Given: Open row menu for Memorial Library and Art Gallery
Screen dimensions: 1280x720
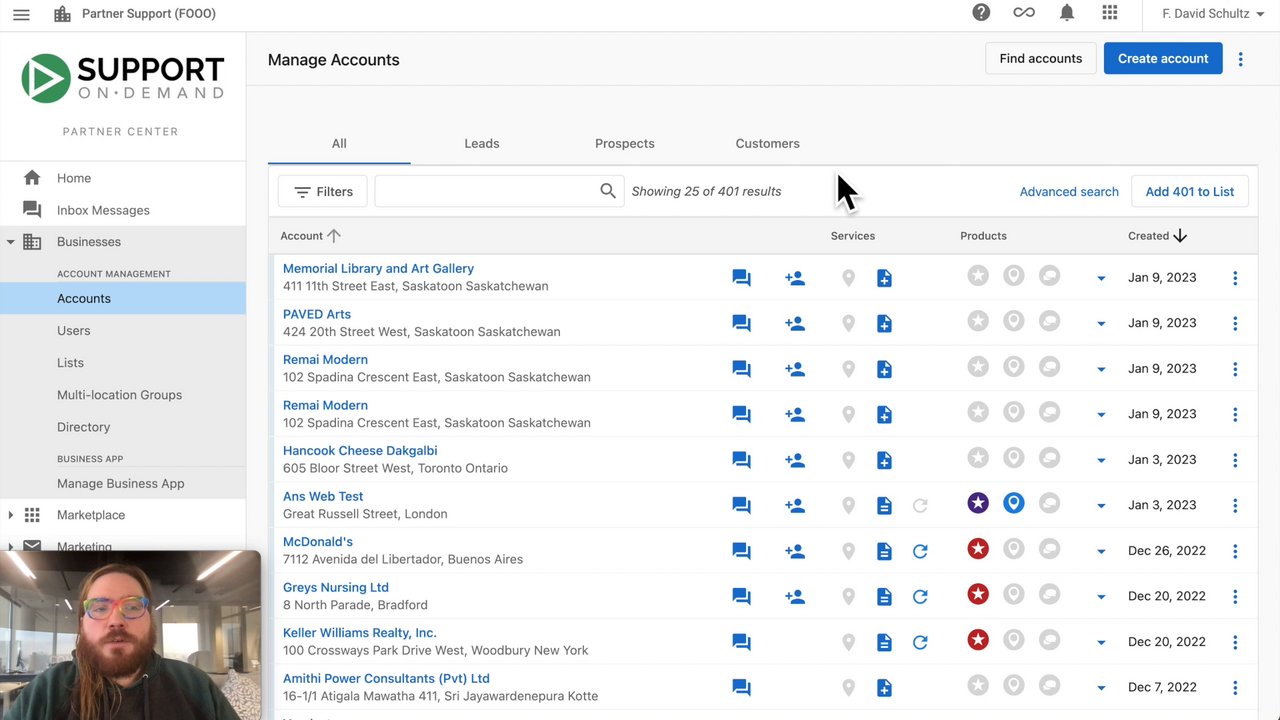Looking at the screenshot, I should [x=1235, y=278].
